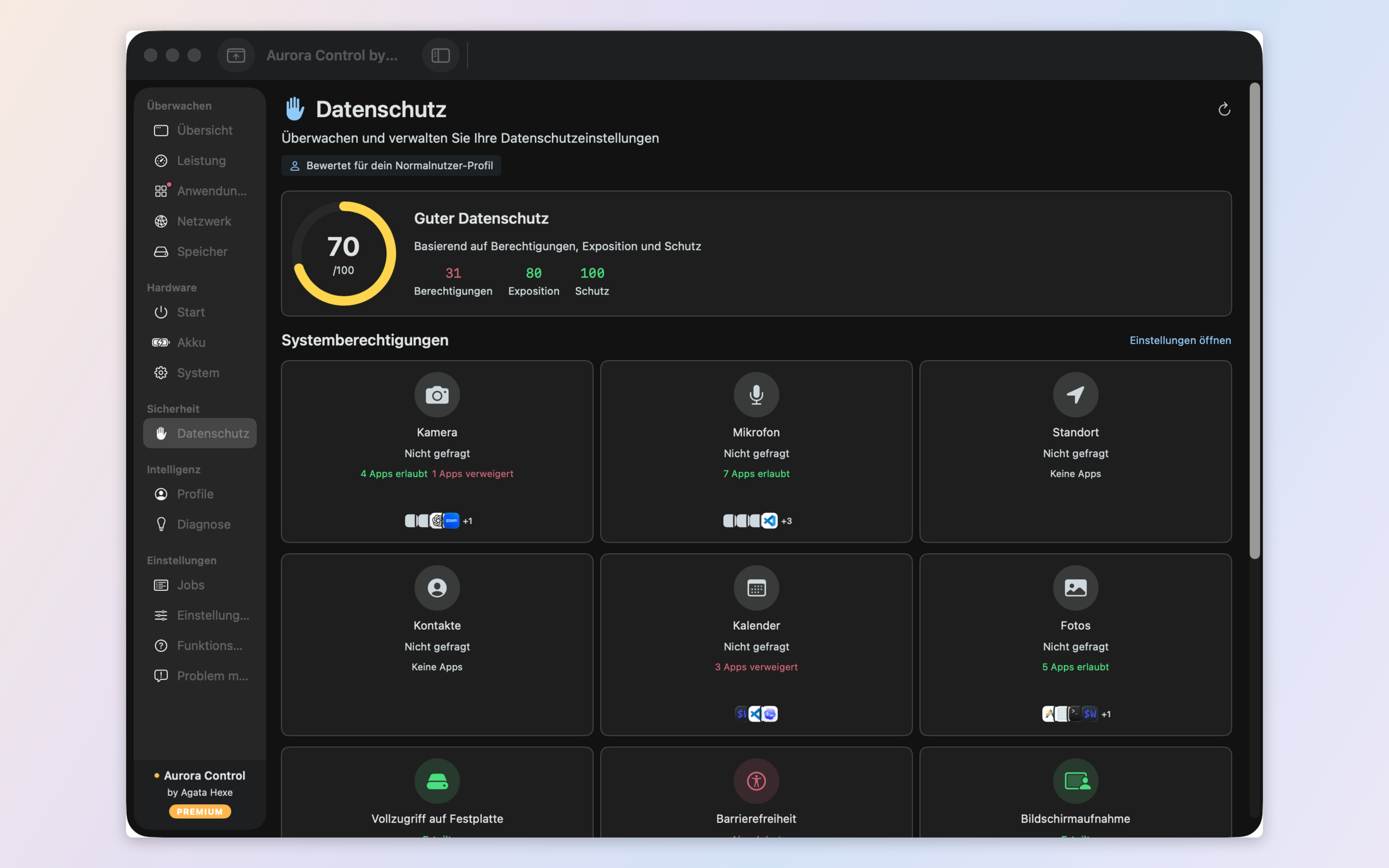Viewport: 1389px width, 868px height.
Task: Open the Mikrofon permission icon
Action: [x=756, y=395]
